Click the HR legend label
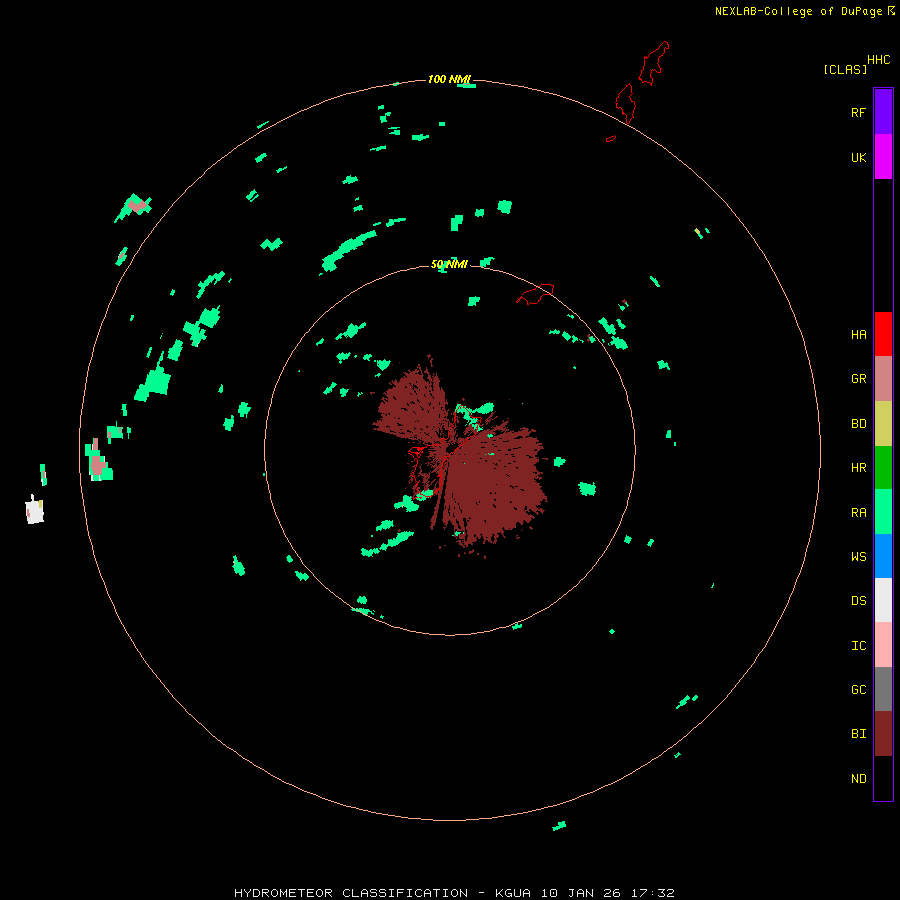Image resolution: width=900 pixels, height=900 pixels. pos(858,468)
